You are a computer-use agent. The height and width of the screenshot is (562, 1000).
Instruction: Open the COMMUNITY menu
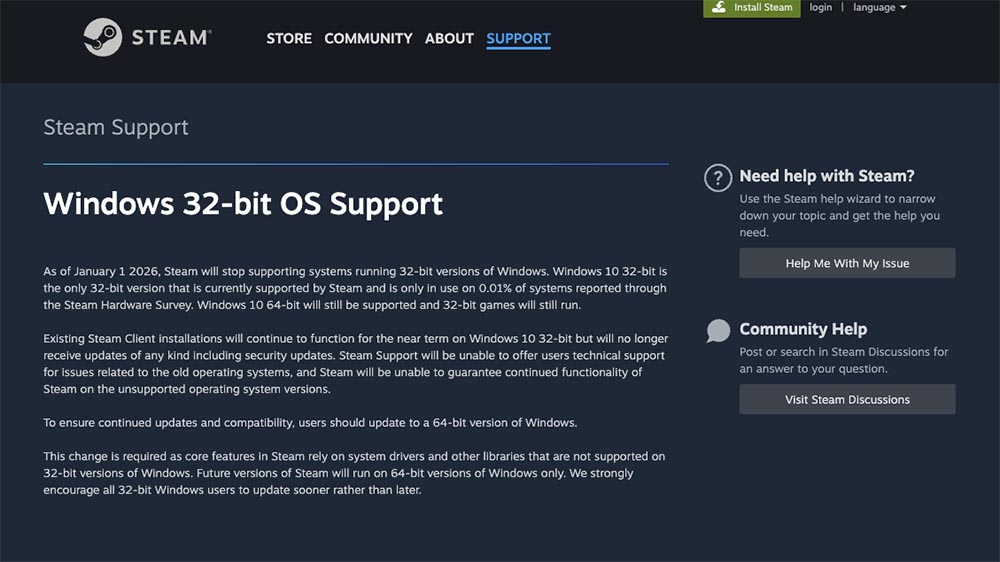[x=368, y=38]
